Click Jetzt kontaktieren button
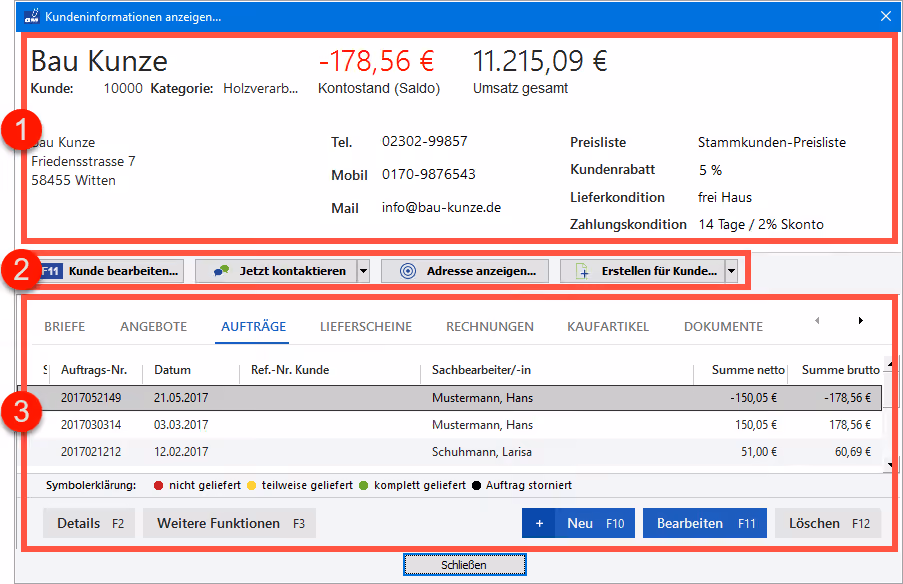This screenshot has height=584, width=903. tap(276, 271)
